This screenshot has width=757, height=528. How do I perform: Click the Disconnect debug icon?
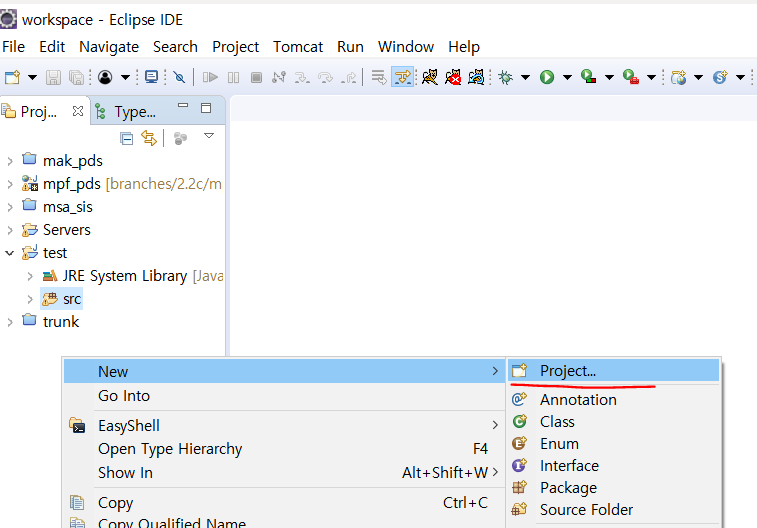[x=279, y=77]
